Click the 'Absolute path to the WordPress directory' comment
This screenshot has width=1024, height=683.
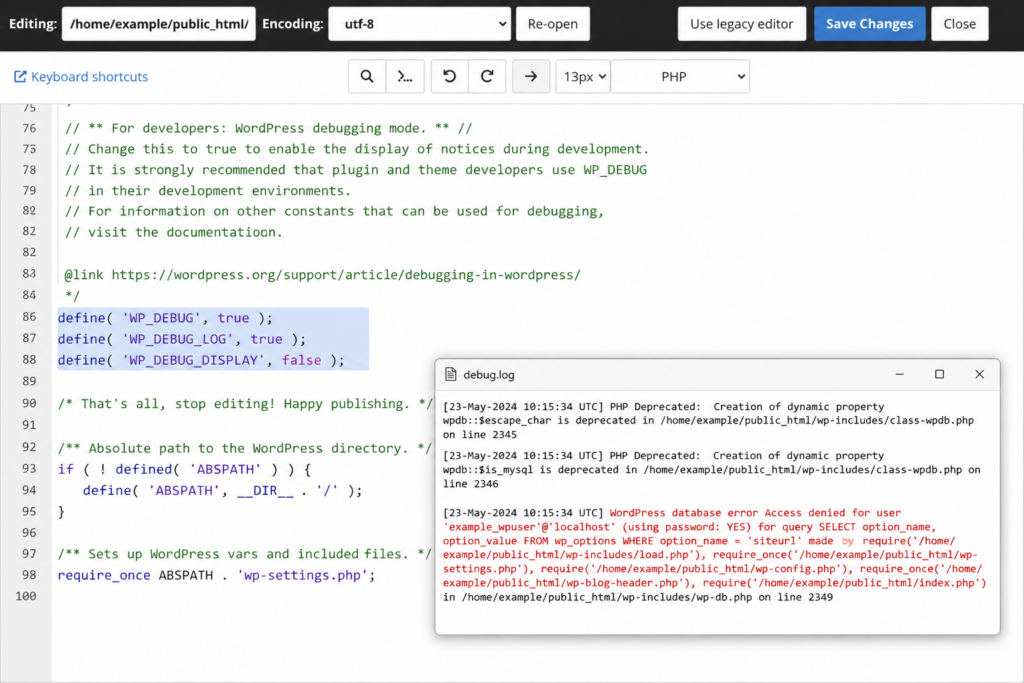244,448
